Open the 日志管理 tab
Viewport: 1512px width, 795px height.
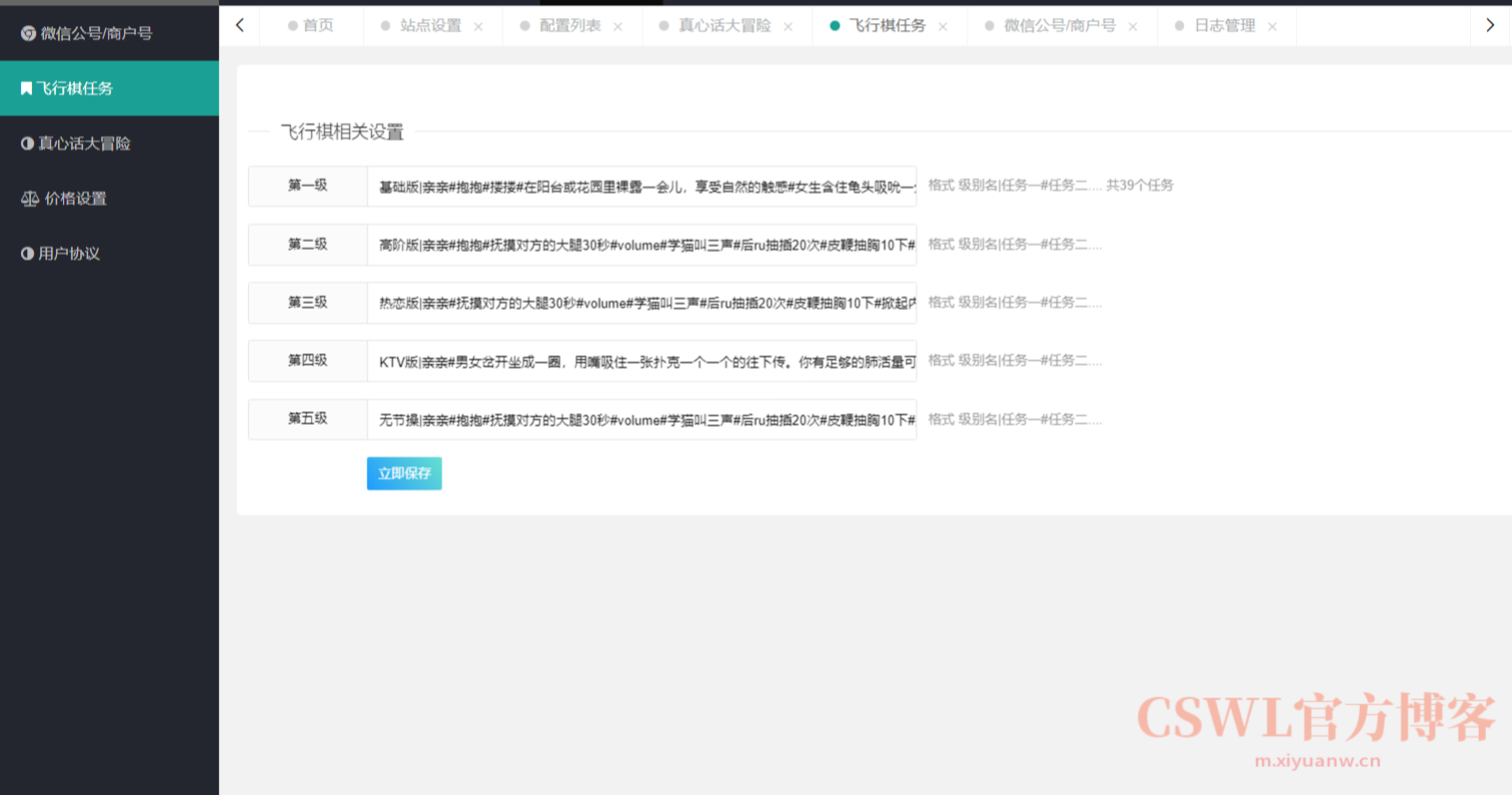(1223, 26)
